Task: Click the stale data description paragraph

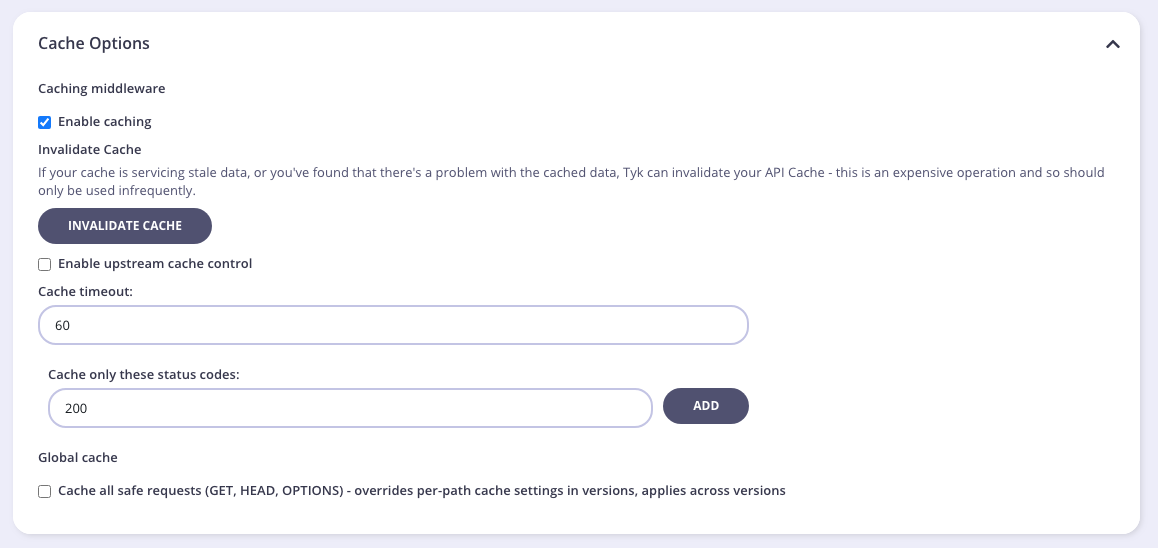Action: point(570,173)
